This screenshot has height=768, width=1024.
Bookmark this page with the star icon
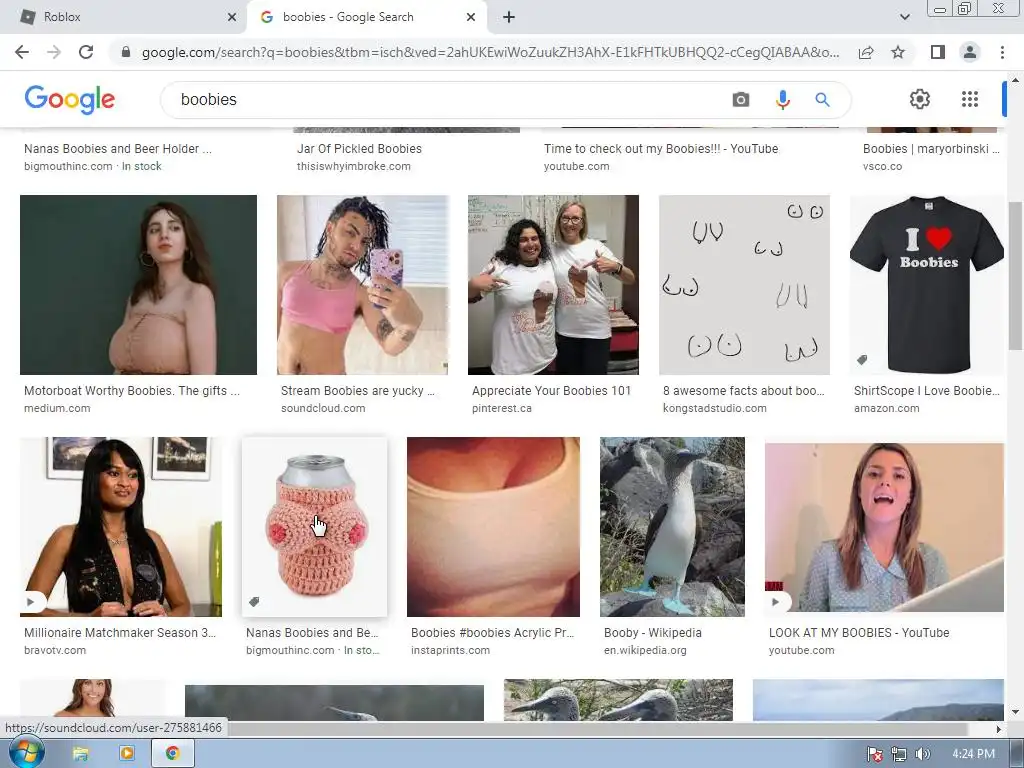(898, 52)
